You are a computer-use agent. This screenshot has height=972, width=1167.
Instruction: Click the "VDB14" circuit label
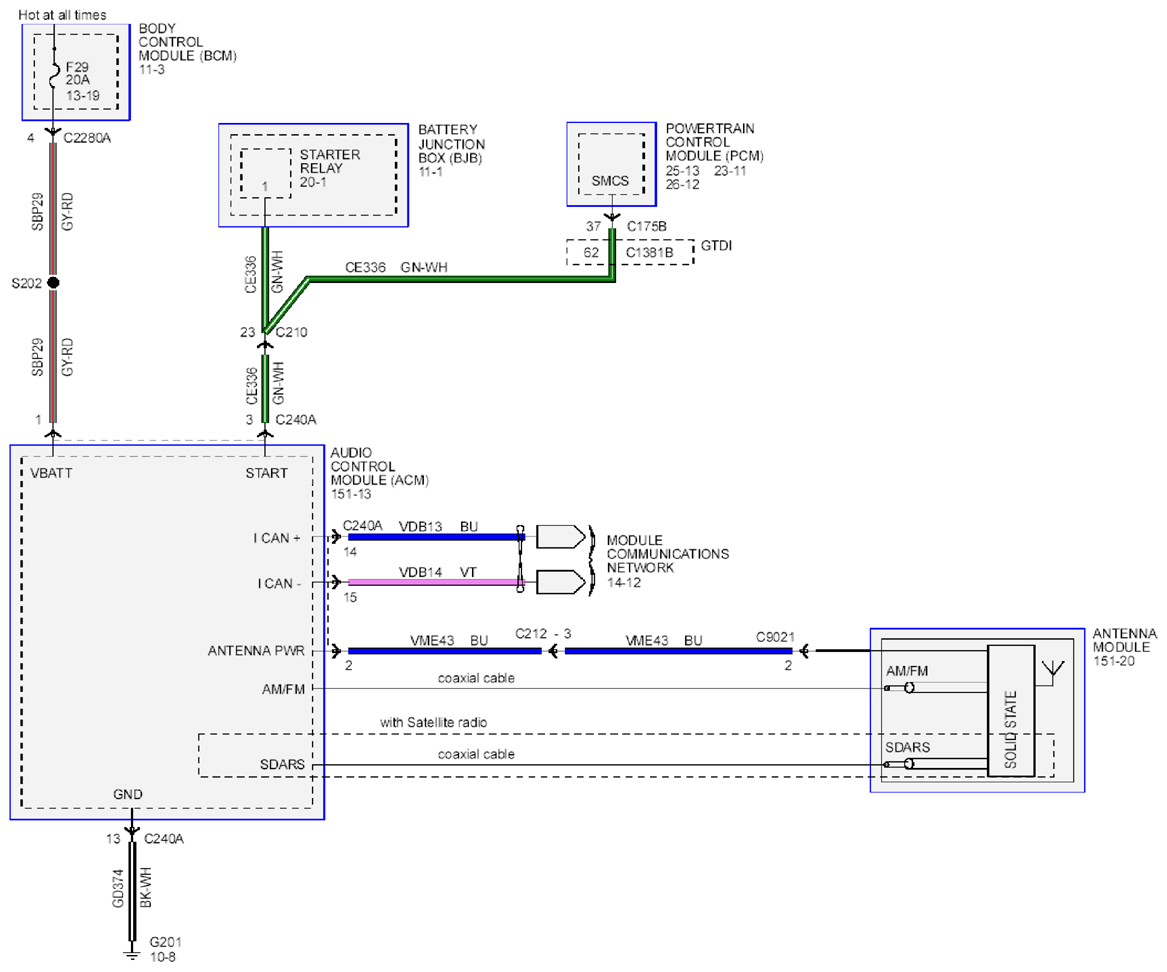tap(421, 572)
